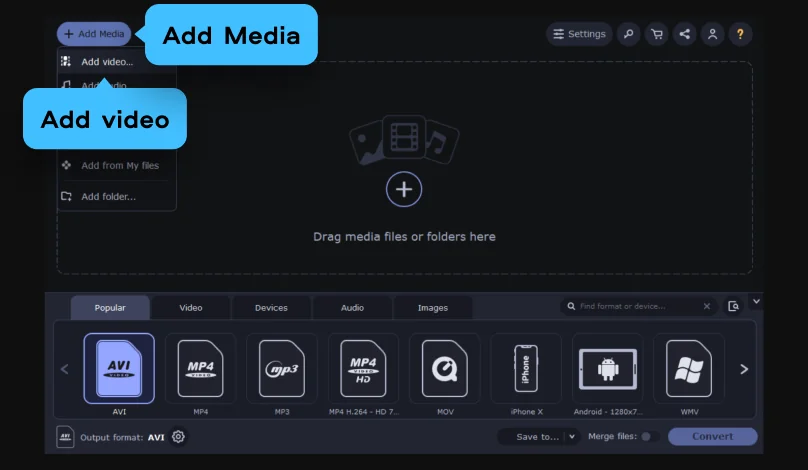Screen dimensions: 808x470
Task: Switch to the Audio tab
Action: 352,308
